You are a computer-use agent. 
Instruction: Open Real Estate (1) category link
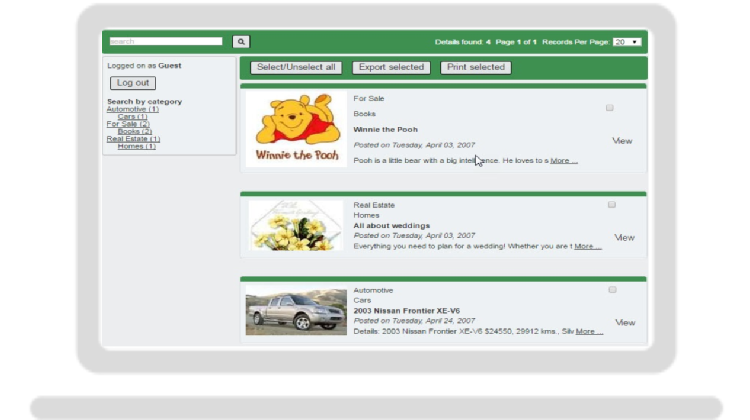click(x=133, y=139)
